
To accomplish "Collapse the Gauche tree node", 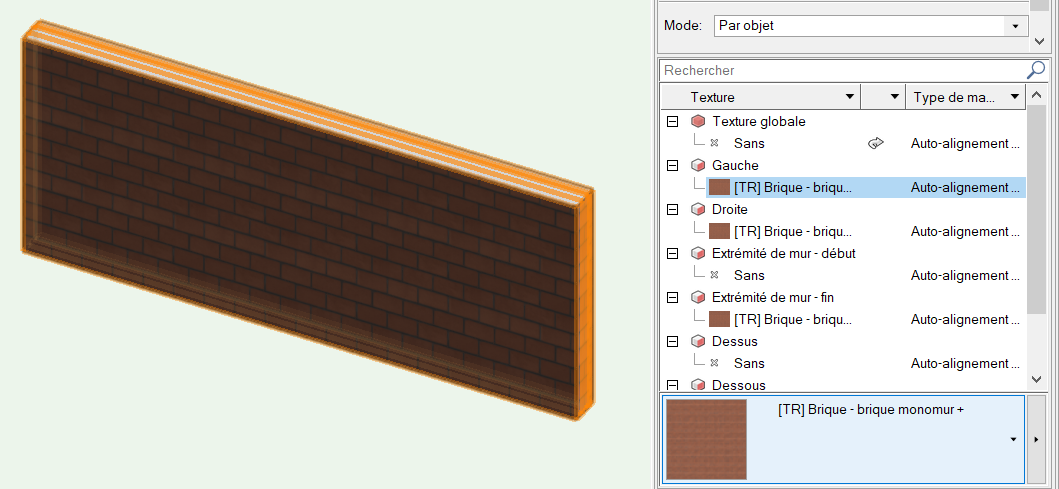I will point(672,165).
